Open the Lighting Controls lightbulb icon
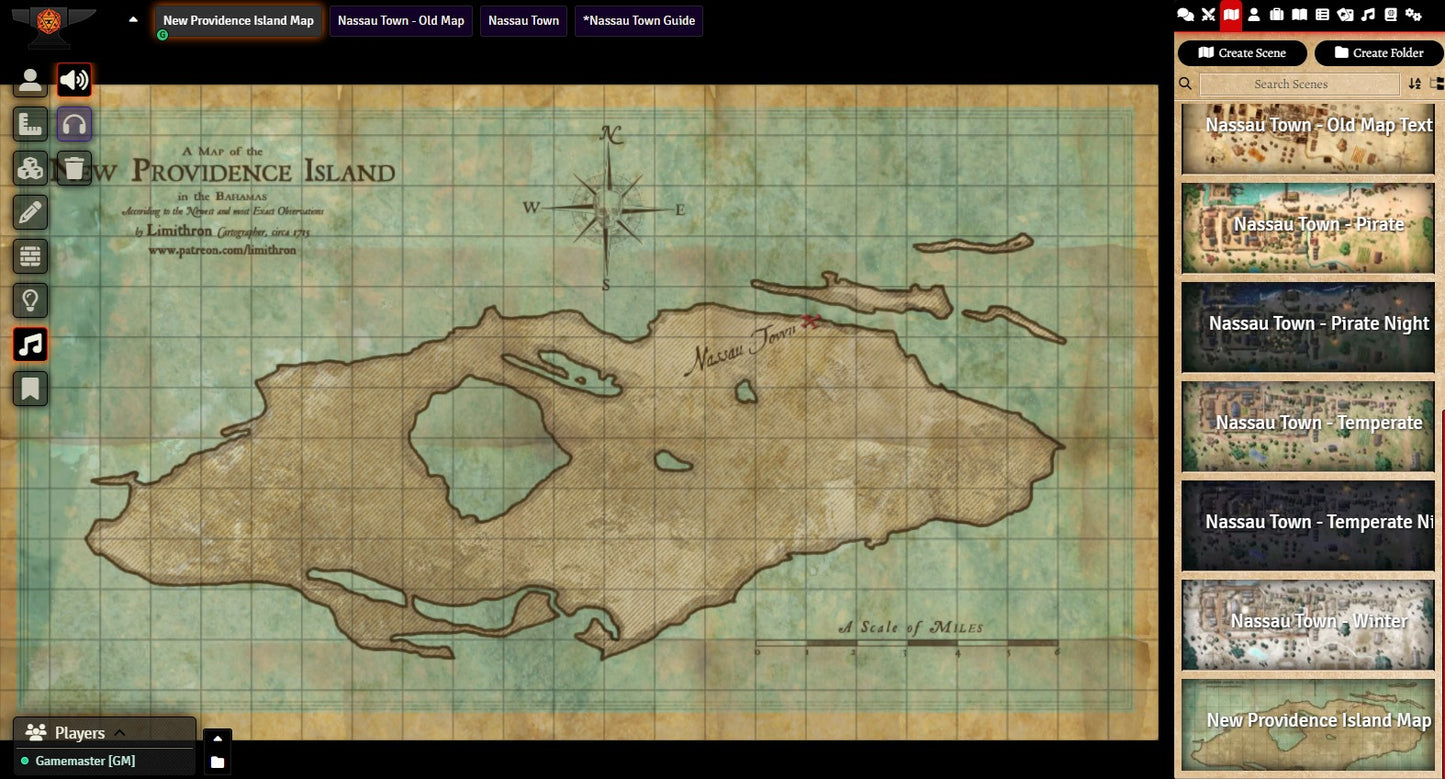 pyautogui.click(x=30, y=300)
